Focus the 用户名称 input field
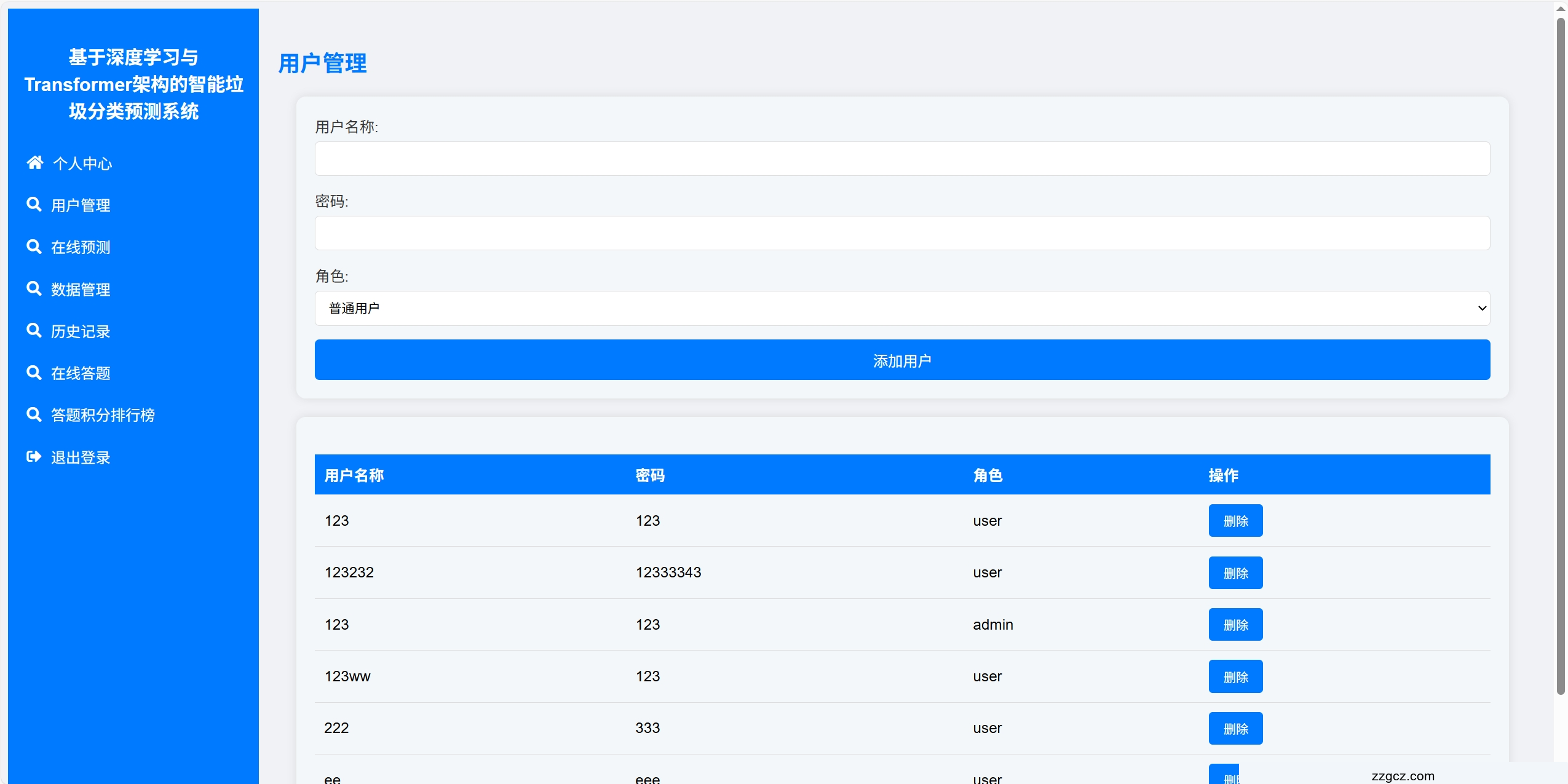Viewport: 1568px width, 784px height. (x=901, y=159)
